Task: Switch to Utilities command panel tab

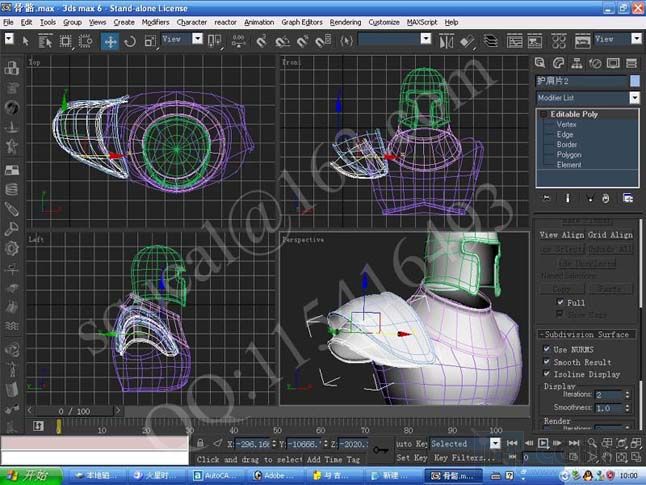Action: (631, 63)
